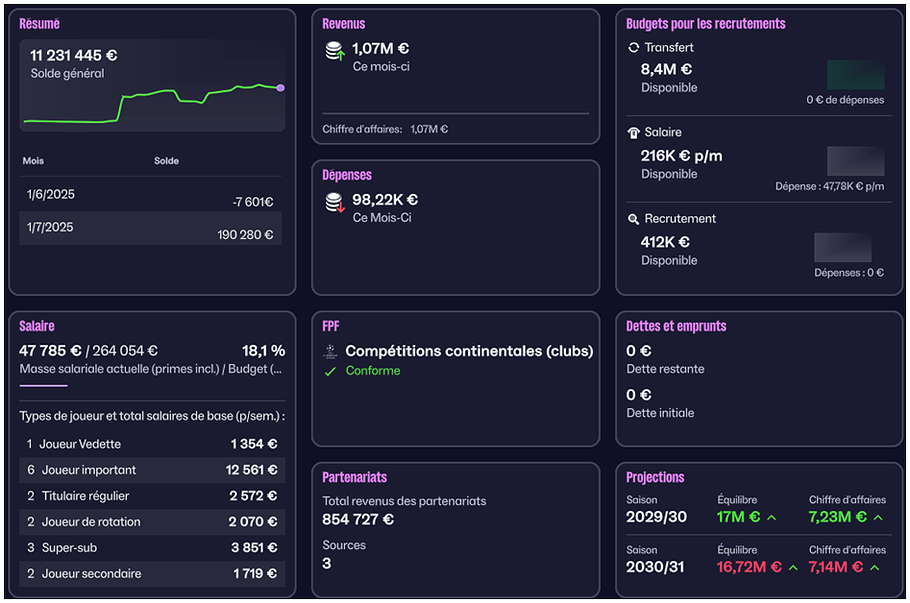Click the Recrutement magnifying glass icon
Screen dimensions: 910x603
633,219
